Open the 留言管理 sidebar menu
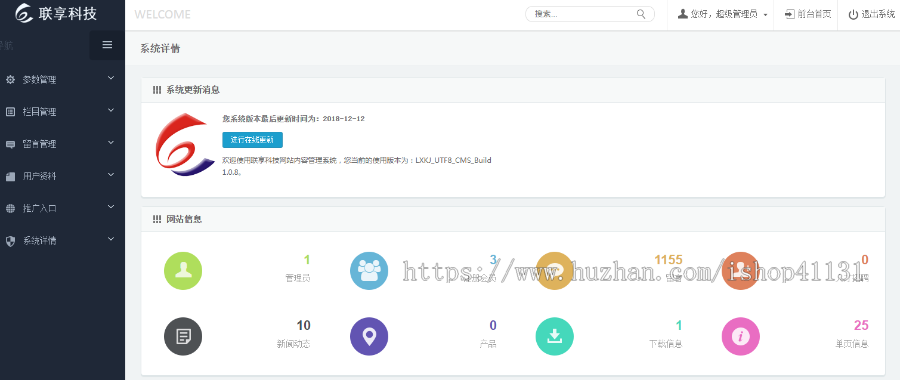The width and height of the screenshot is (900, 380). (x=62, y=144)
